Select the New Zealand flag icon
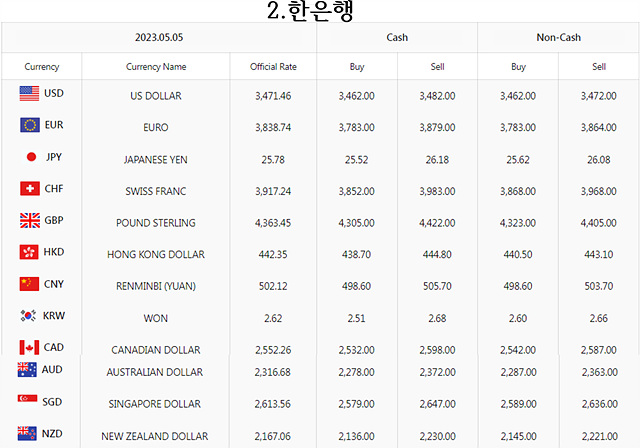The width and height of the screenshot is (640, 448). coord(27,433)
